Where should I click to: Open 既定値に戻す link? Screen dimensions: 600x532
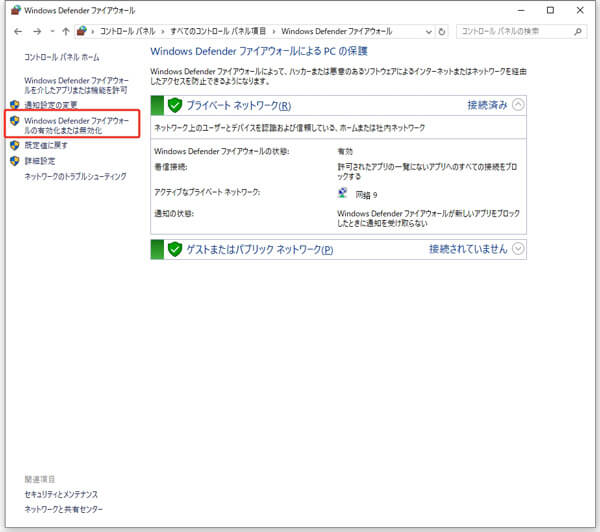pyautogui.click(x=46, y=145)
